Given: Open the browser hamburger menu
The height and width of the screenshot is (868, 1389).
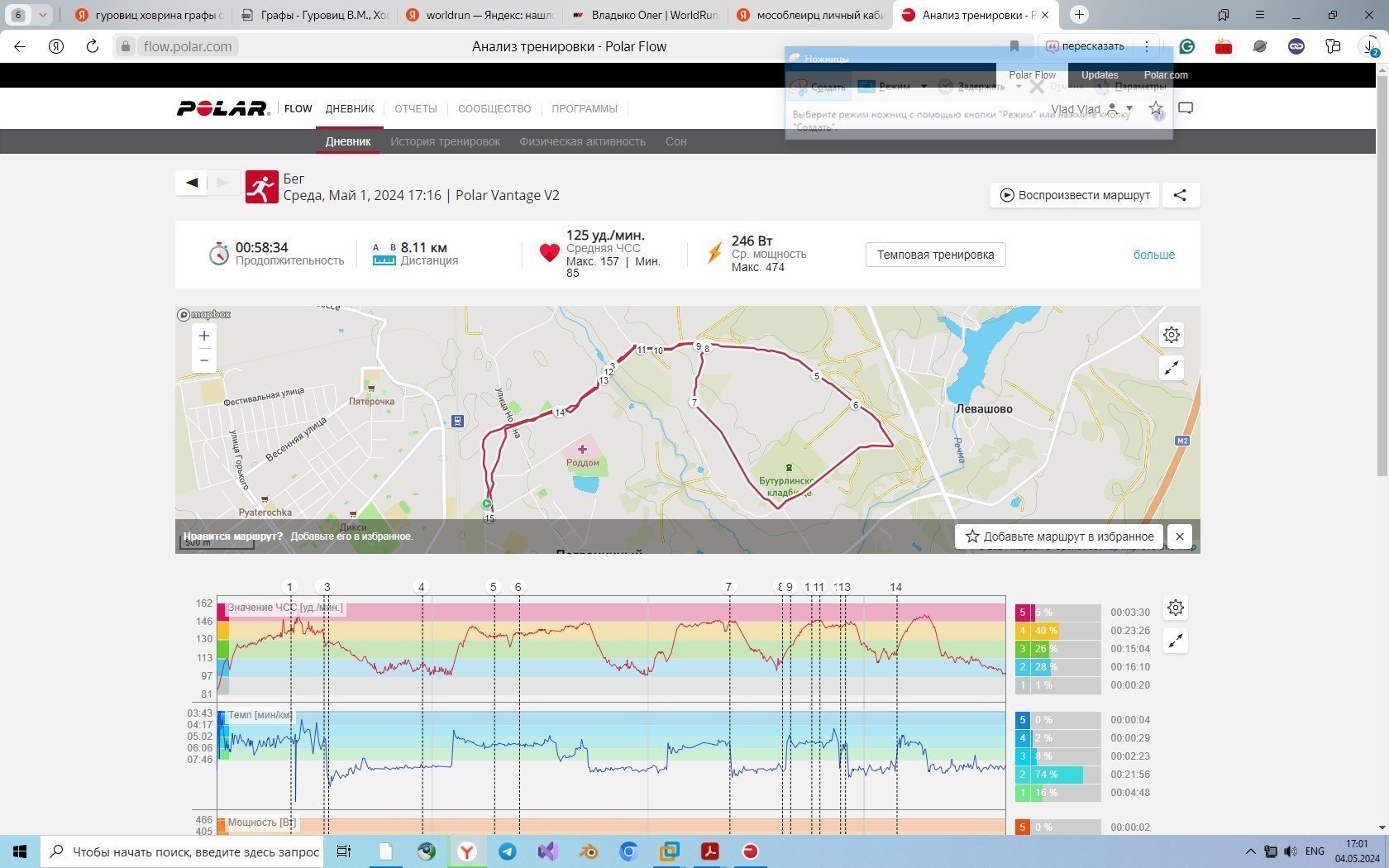Looking at the screenshot, I should pyautogui.click(x=1260, y=15).
